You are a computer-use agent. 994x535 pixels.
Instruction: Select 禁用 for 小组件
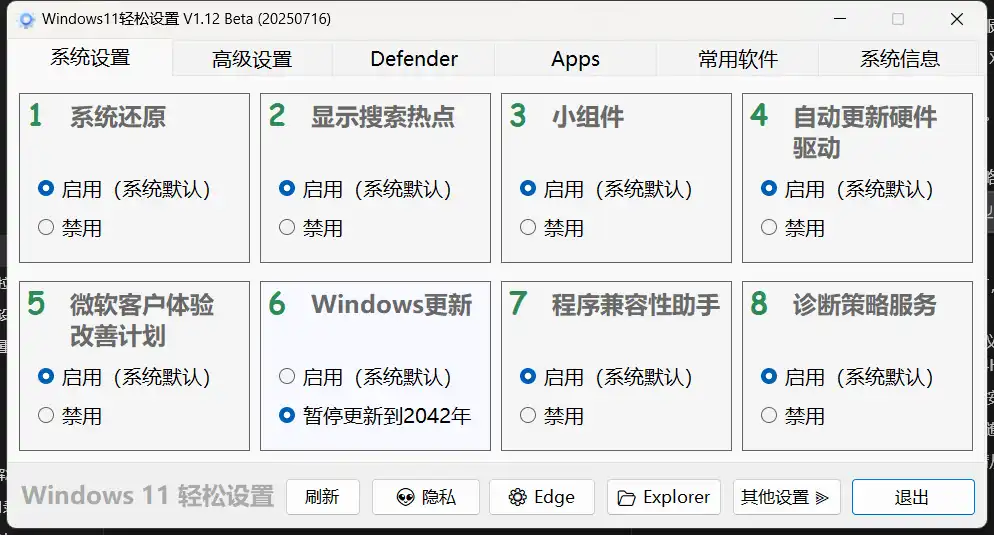pyautogui.click(x=552, y=228)
